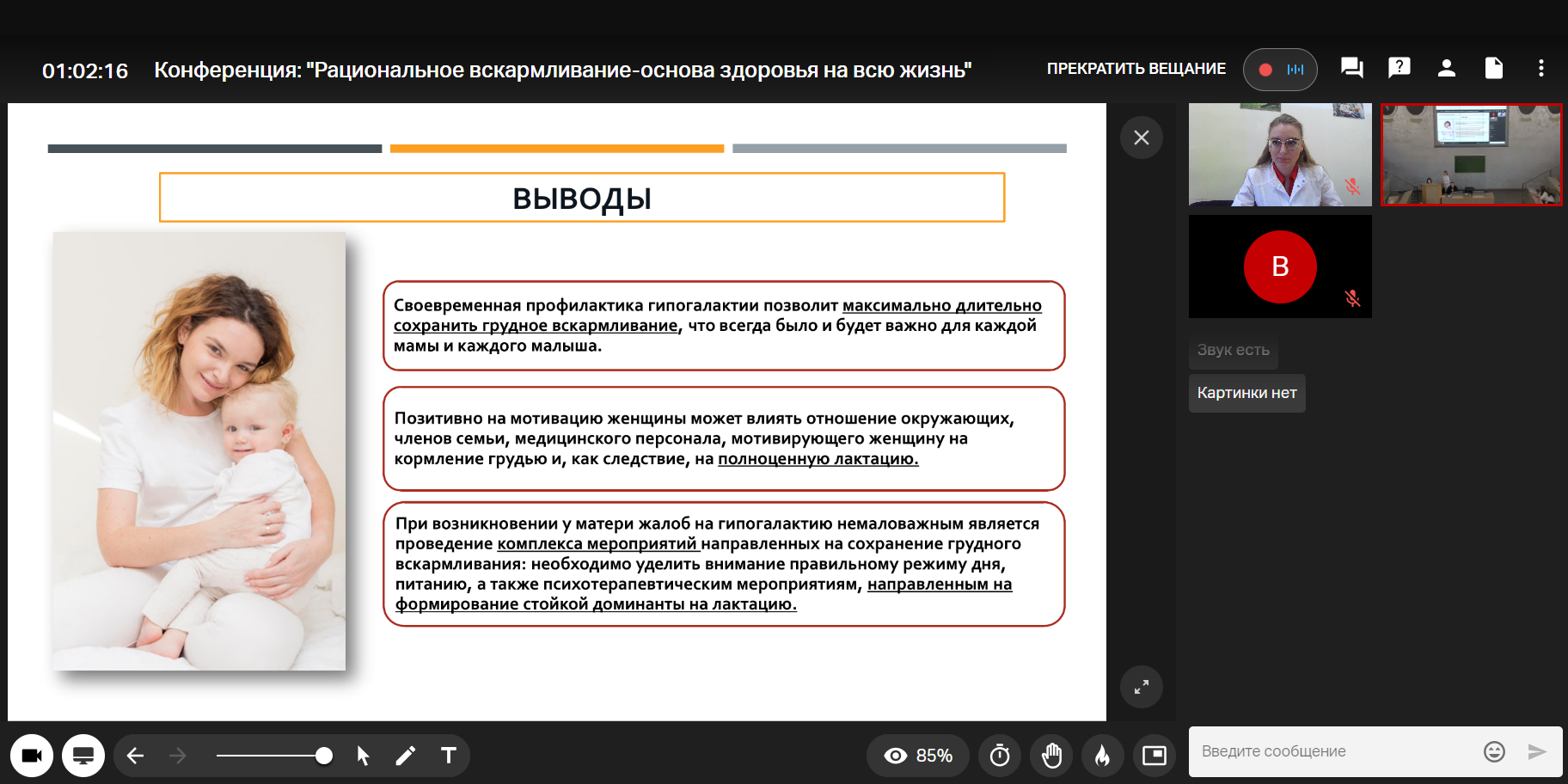Open the timer stopwatch tool
1568x784 pixels.
tap(1000, 756)
